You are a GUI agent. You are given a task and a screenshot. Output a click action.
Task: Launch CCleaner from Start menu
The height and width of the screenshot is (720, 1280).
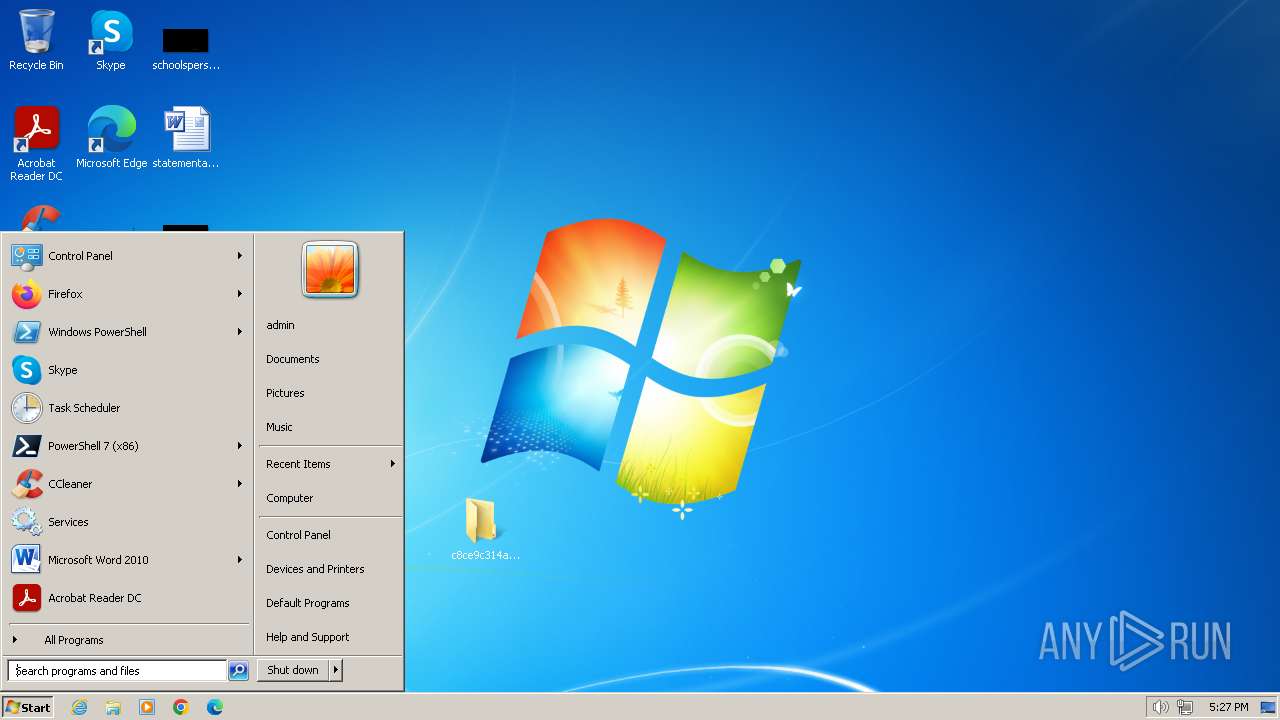127,484
